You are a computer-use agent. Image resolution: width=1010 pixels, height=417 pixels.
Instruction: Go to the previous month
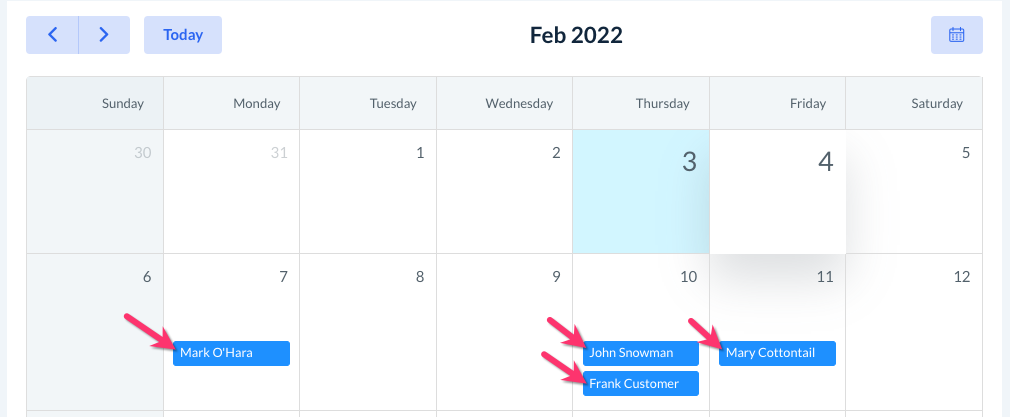pyautogui.click(x=52, y=35)
